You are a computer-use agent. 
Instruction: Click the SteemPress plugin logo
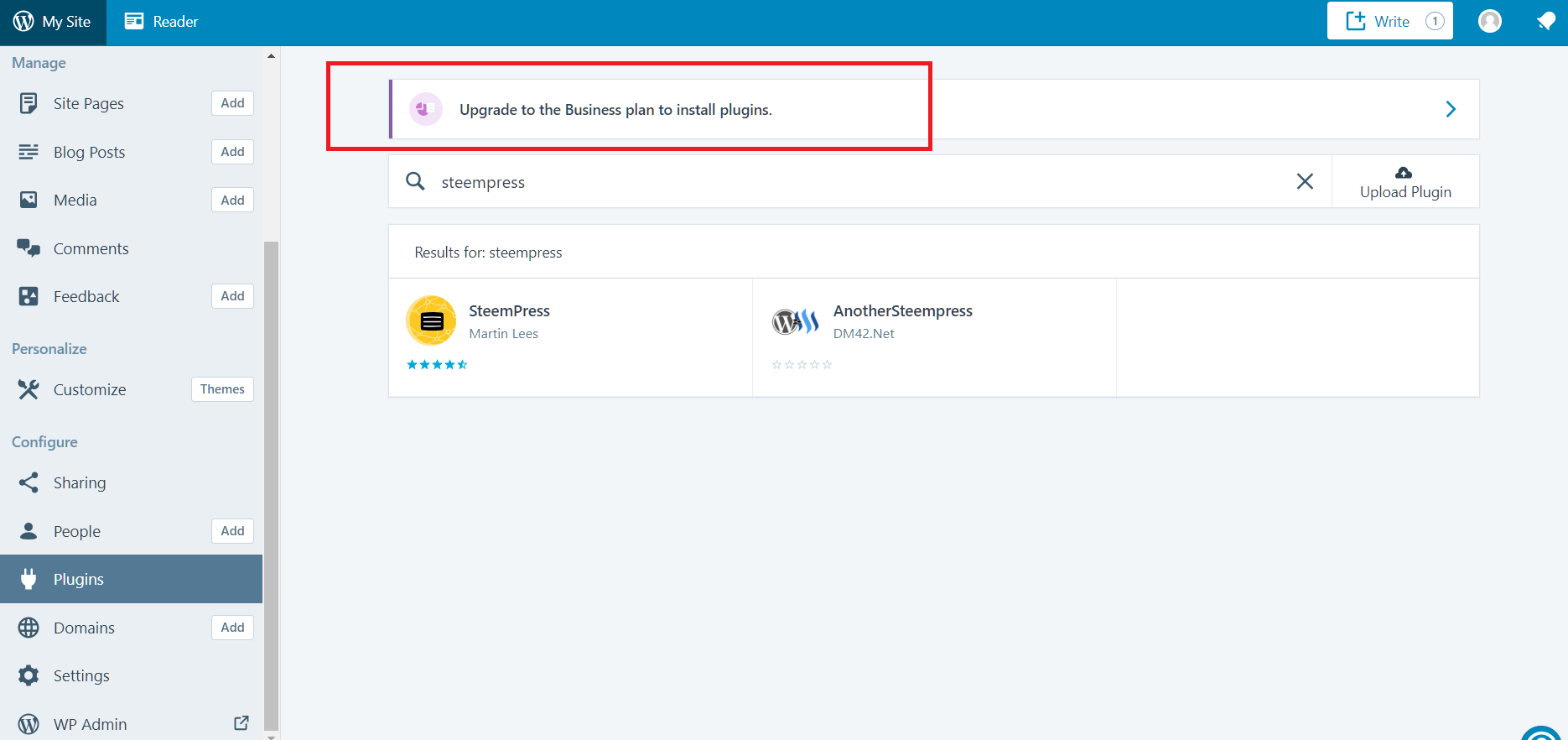pyautogui.click(x=431, y=320)
